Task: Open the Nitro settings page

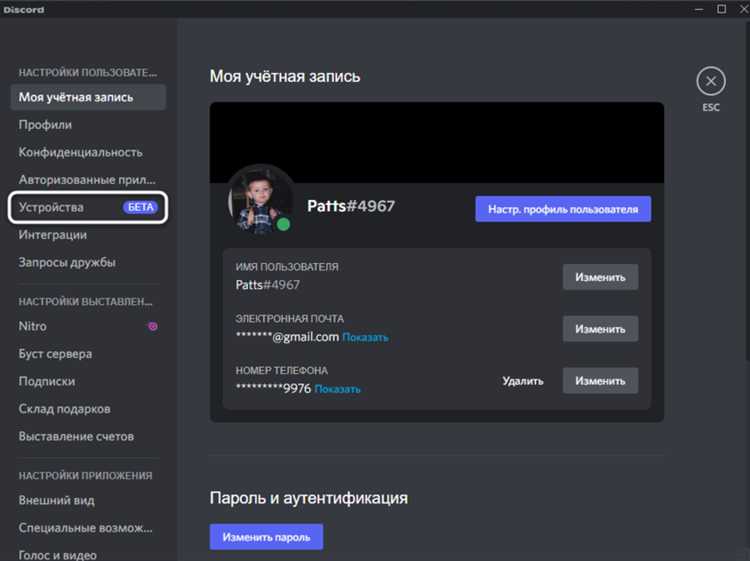Action: coord(88,326)
